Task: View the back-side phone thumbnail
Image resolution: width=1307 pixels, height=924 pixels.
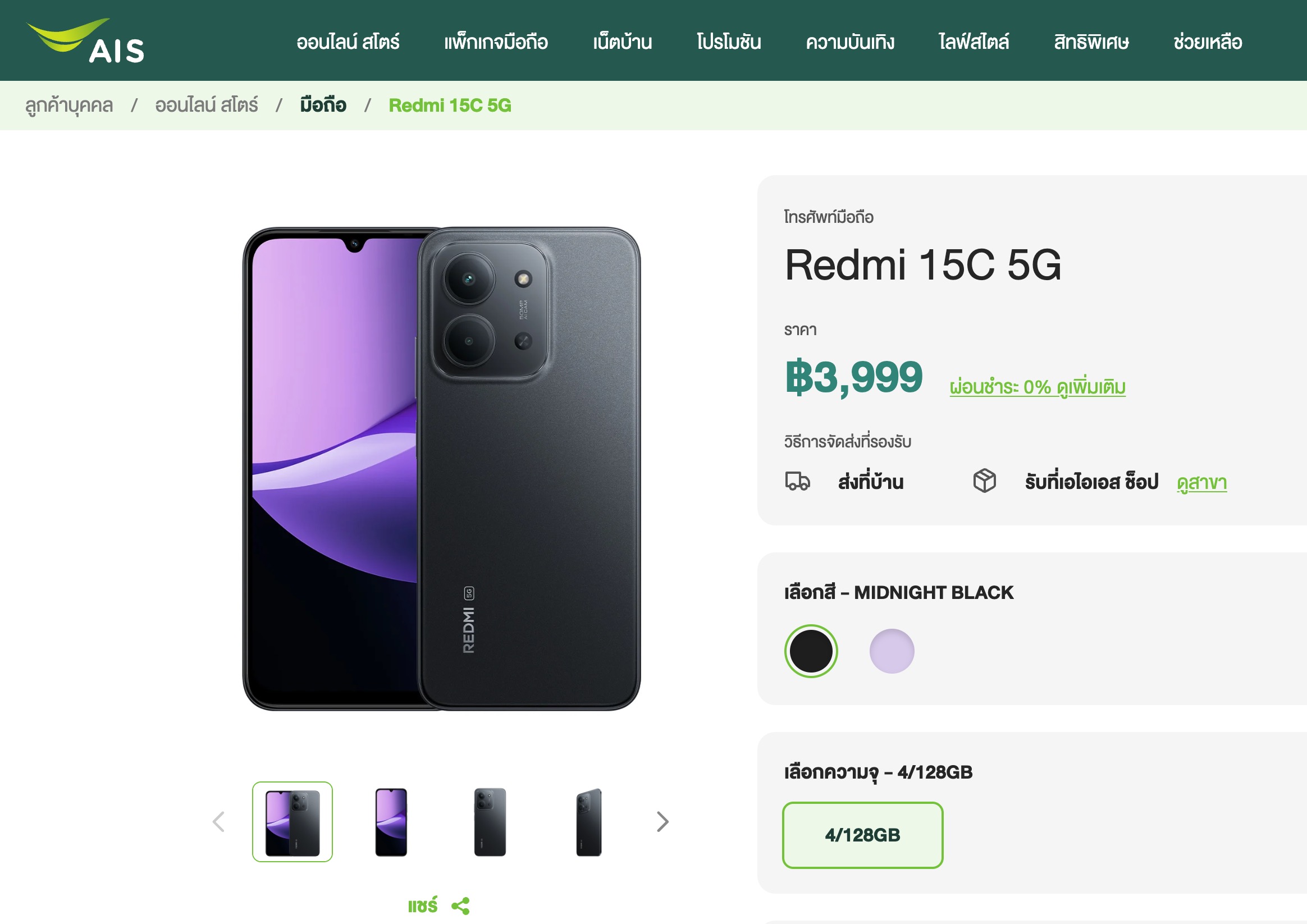Action: coord(490,821)
